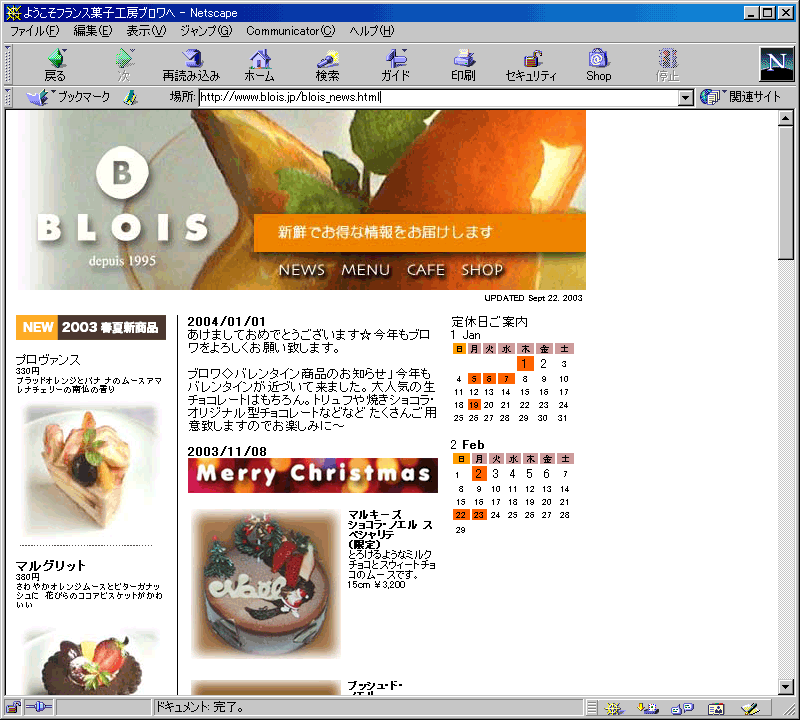This screenshot has width=800, height=720.
Task: Click January 19 in the calendar
Action: click(474, 405)
